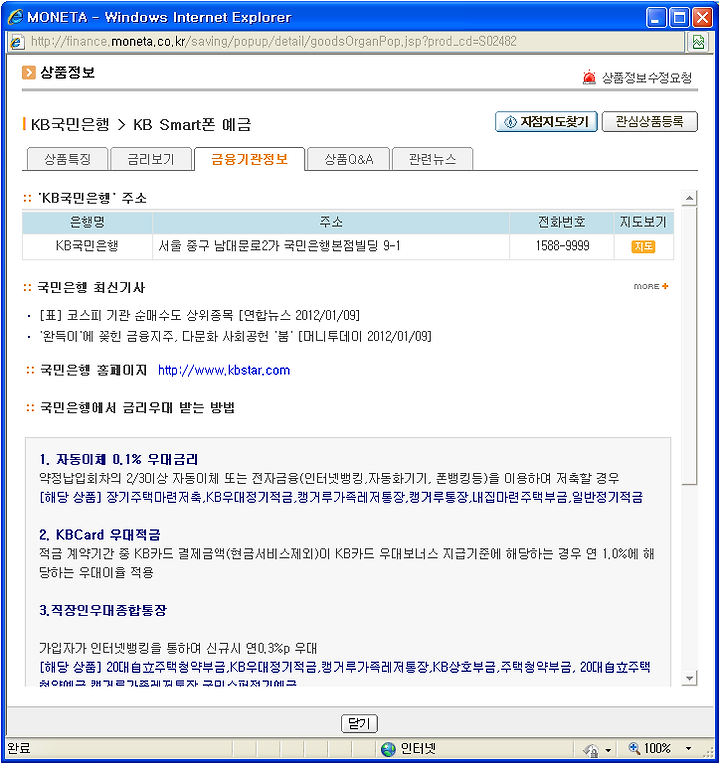Open the http://www.kbstar.com link
720x764 pixels.
click(224, 370)
